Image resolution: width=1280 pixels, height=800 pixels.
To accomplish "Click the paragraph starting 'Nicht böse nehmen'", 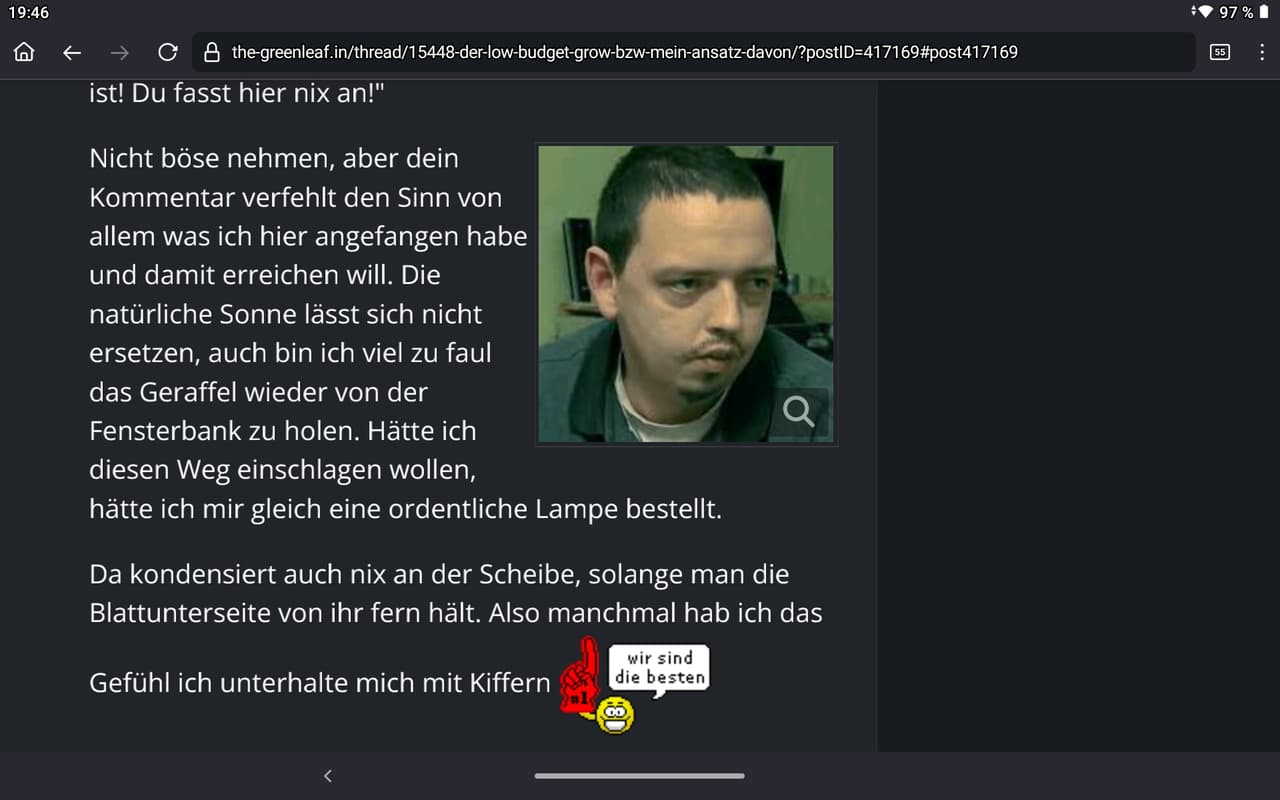I will point(405,334).
